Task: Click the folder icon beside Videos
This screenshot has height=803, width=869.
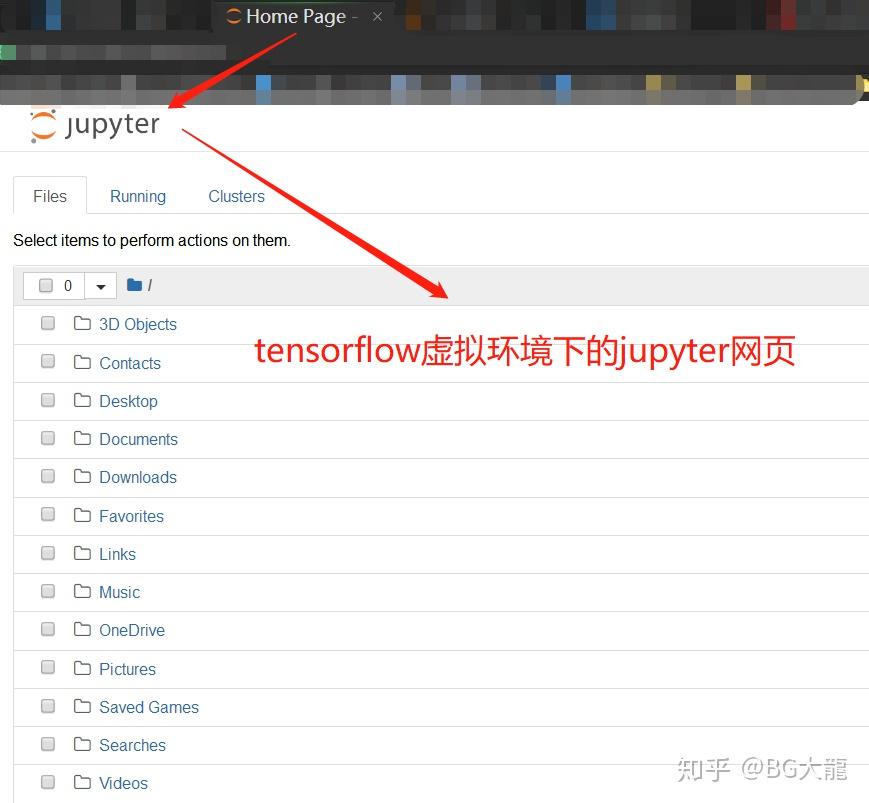Action: tap(82, 782)
